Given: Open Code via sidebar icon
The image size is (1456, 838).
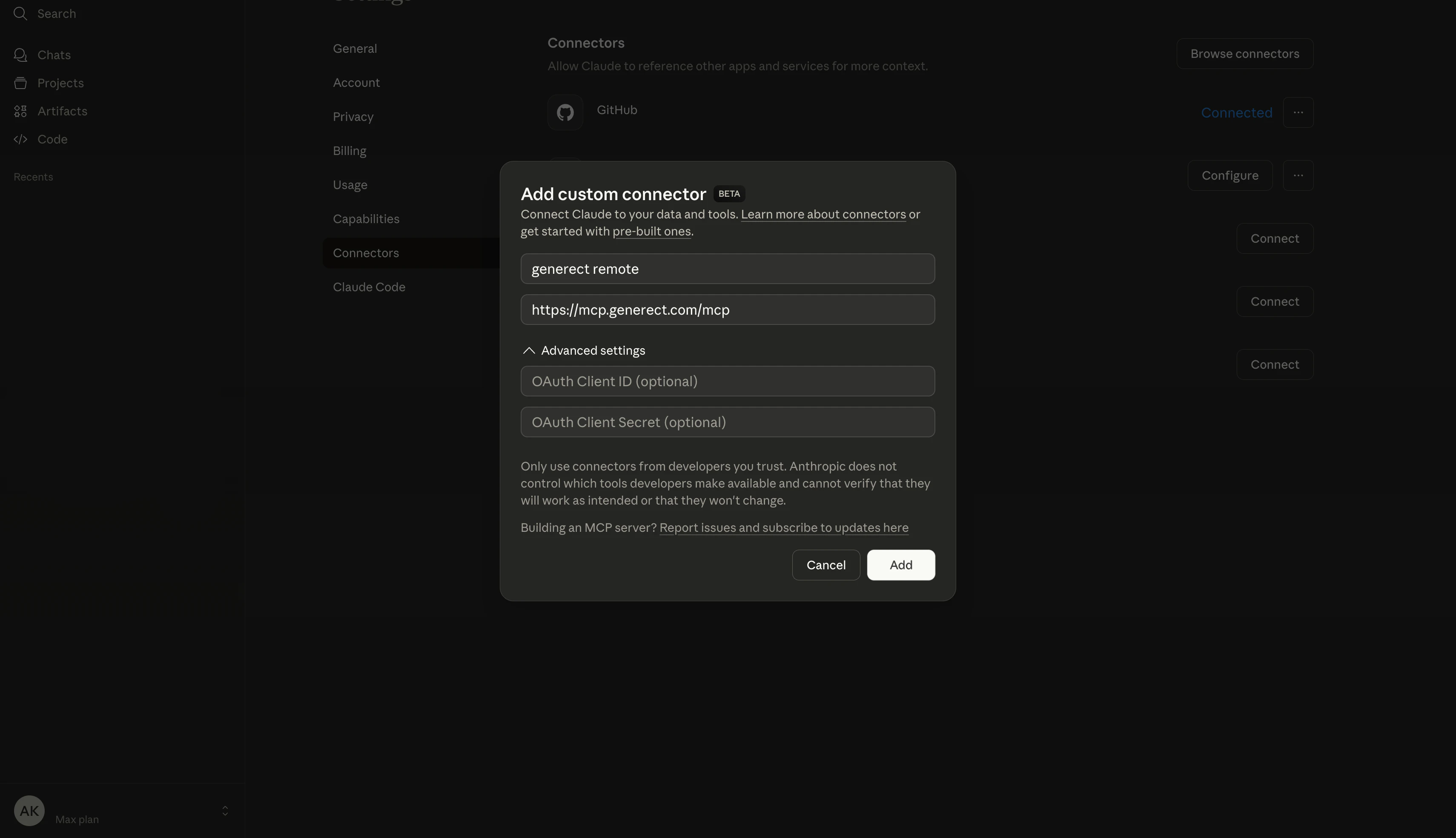Looking at the screenshot, I should click(20, 139).
